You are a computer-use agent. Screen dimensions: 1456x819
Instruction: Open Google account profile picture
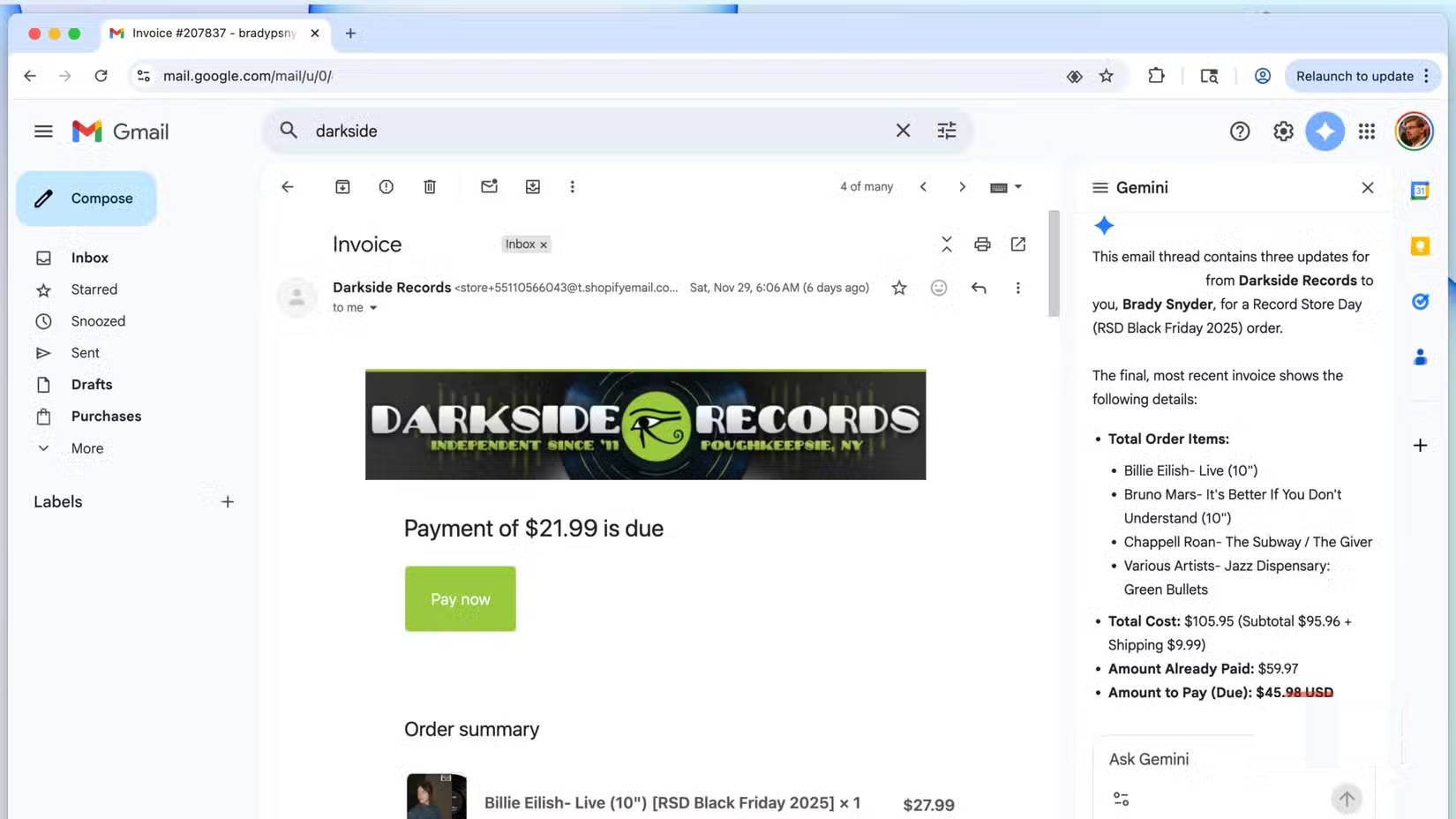click(1414, 131)
